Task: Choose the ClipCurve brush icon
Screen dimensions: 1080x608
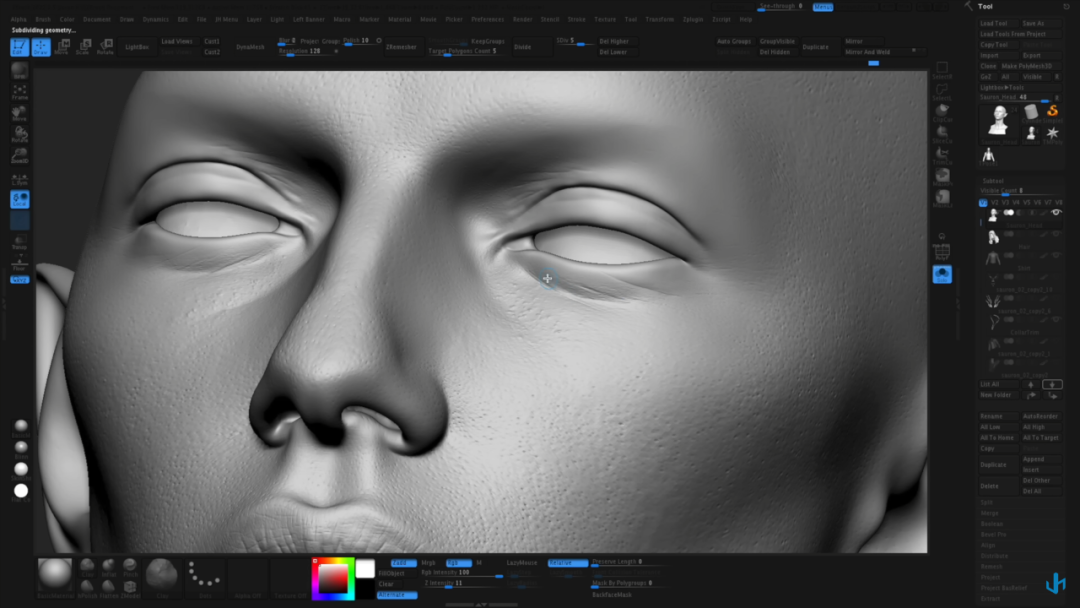Action: [942, 114]
